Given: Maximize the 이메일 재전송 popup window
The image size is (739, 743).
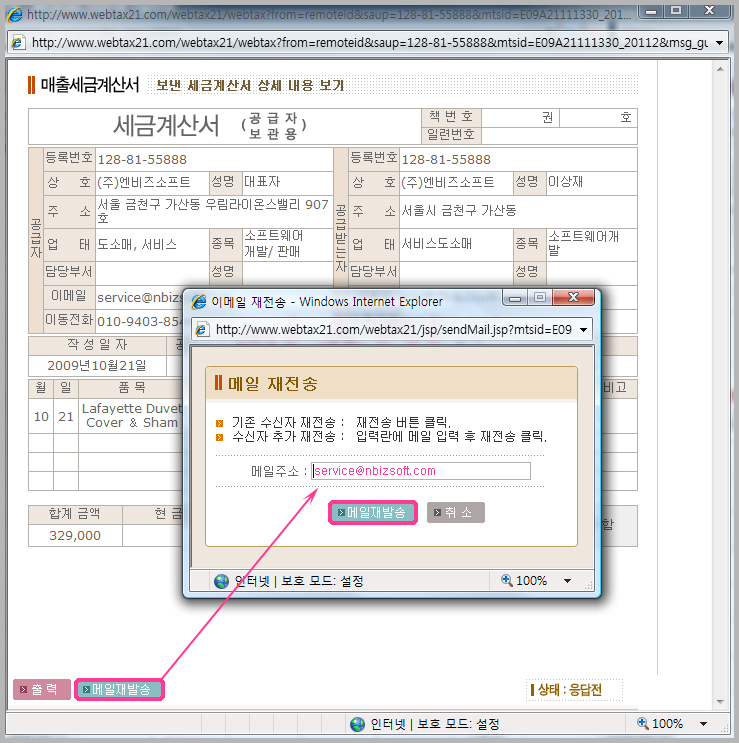Looking at the screenshot, I should (540, 298).
